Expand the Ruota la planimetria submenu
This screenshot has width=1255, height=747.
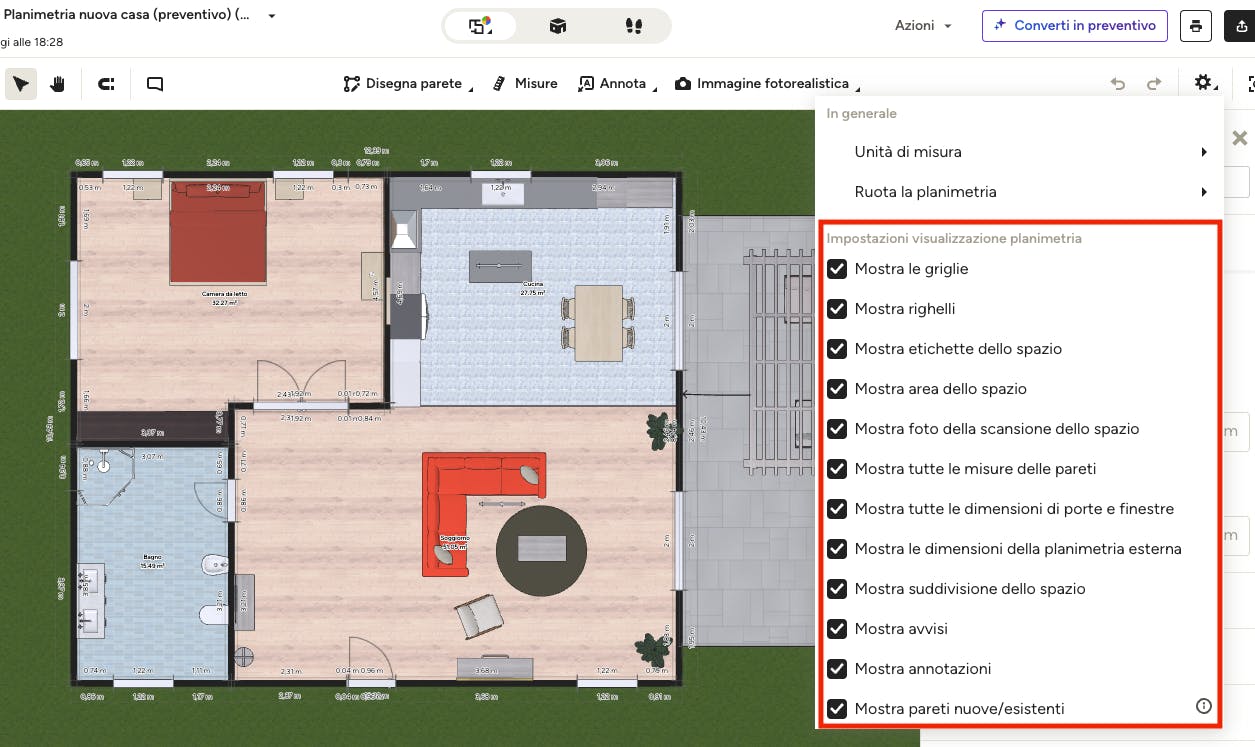point(1019,192)
